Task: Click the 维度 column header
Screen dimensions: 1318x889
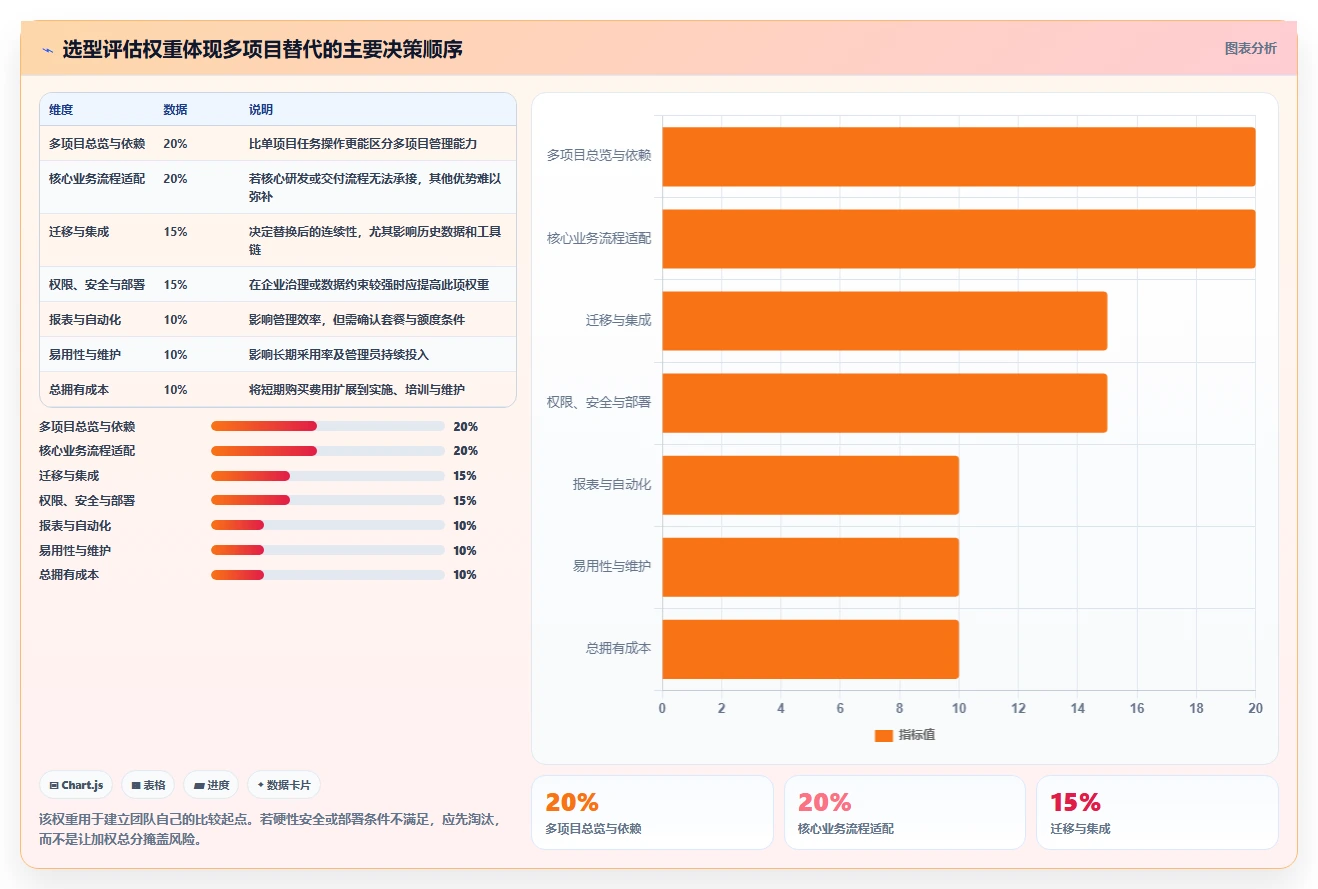Action: click(x=61, y=110)
